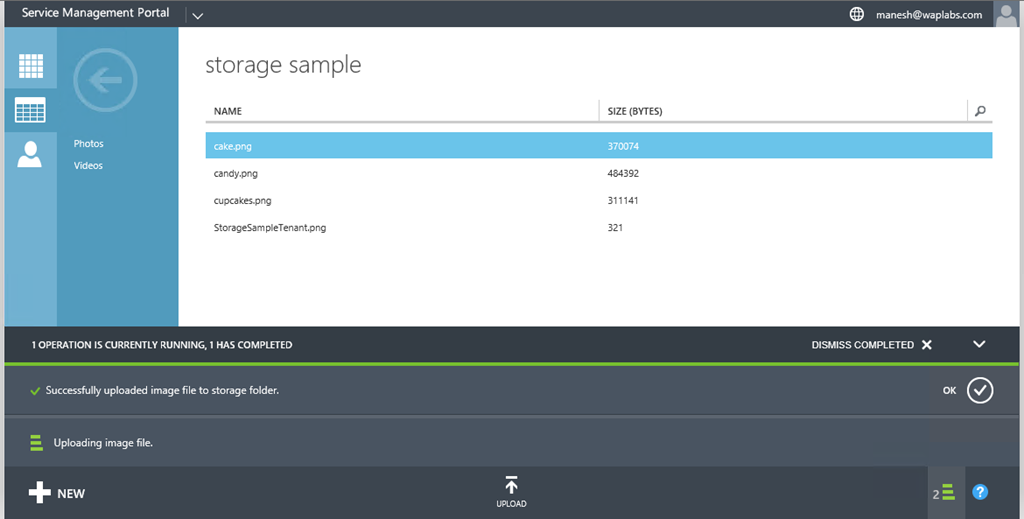Click the search magnifier icon in table header
Image resolution: width=1024 pixels, height=519 pixels.
(x=979, y=111)
